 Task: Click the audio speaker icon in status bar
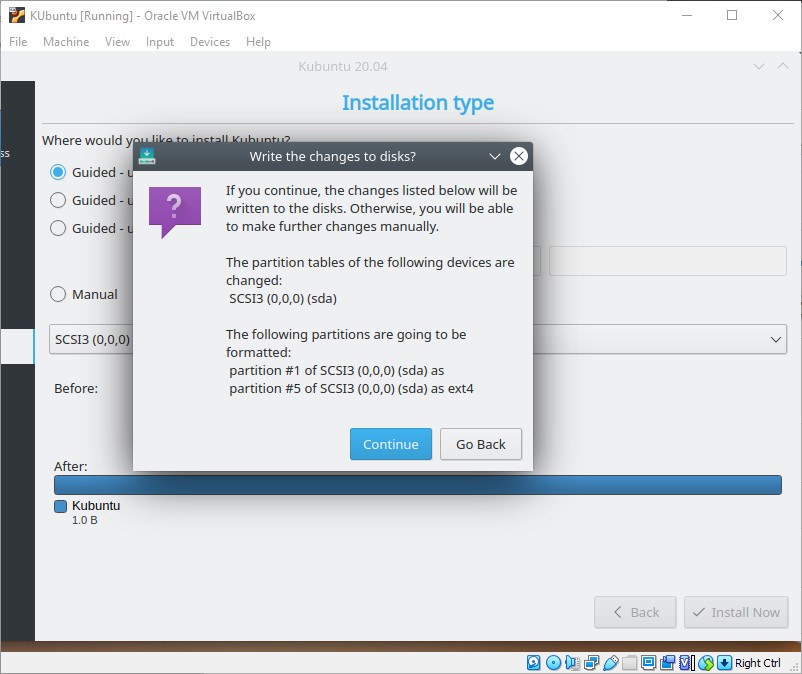point(572,663)
